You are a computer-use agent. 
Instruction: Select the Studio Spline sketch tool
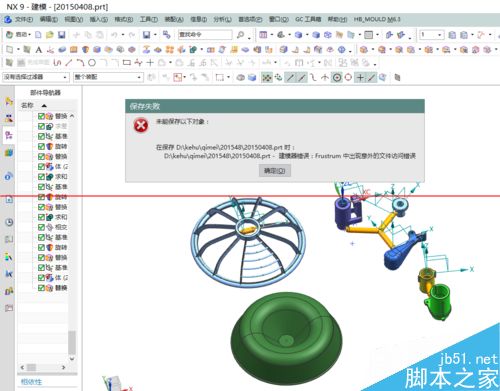pos(138,62)
